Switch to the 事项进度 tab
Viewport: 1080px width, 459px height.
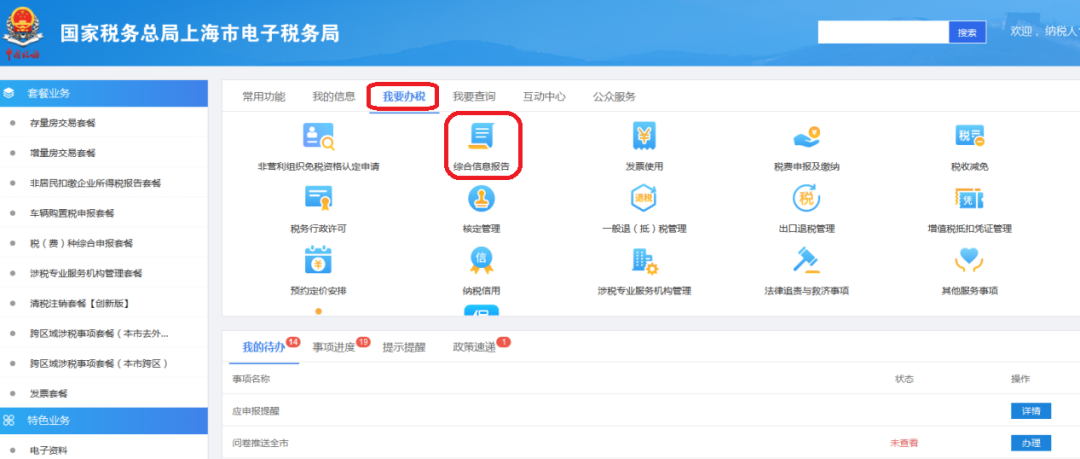click(x=334, y=347)
